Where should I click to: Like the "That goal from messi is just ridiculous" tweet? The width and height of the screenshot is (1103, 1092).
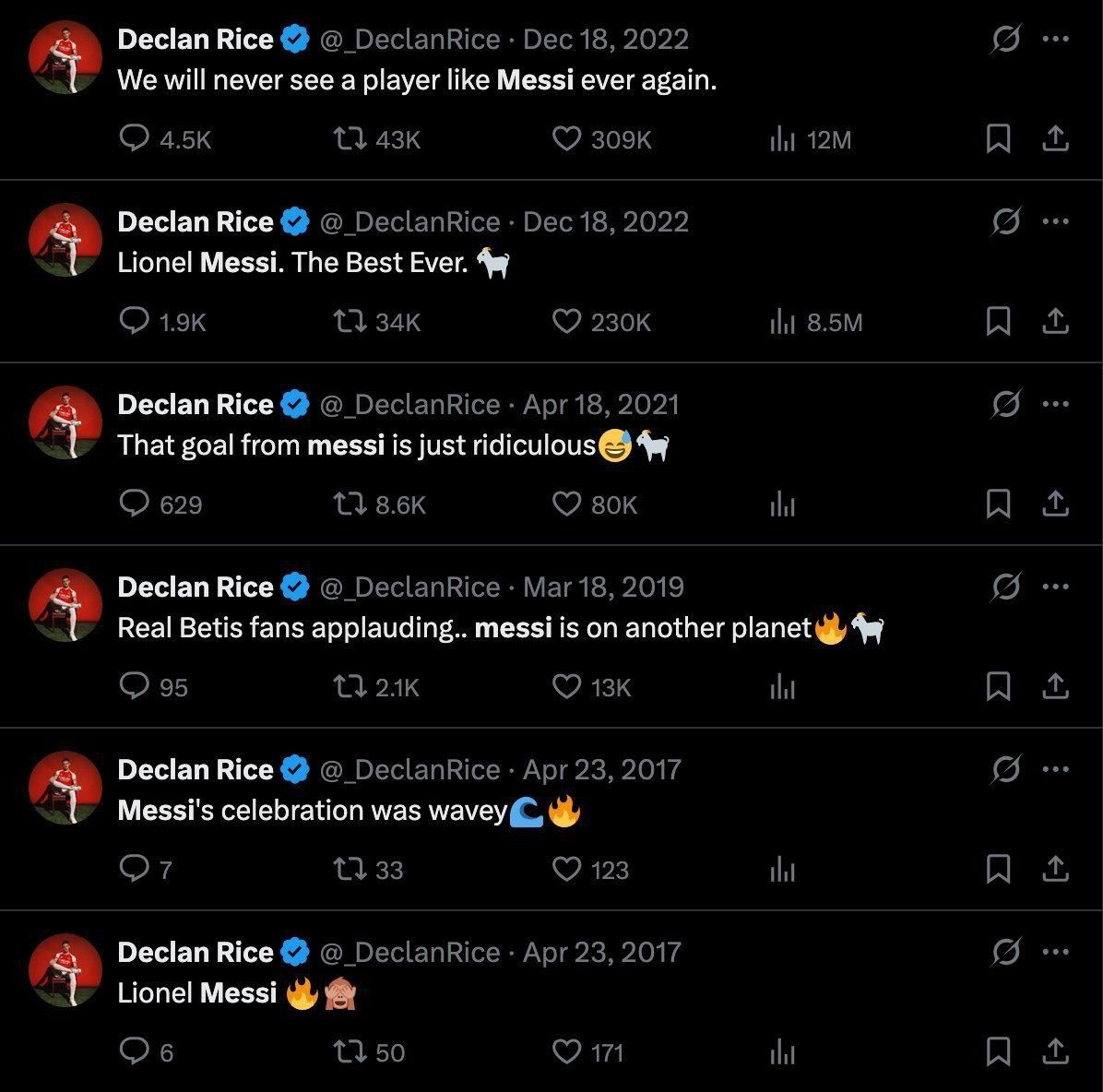point(566,504)
